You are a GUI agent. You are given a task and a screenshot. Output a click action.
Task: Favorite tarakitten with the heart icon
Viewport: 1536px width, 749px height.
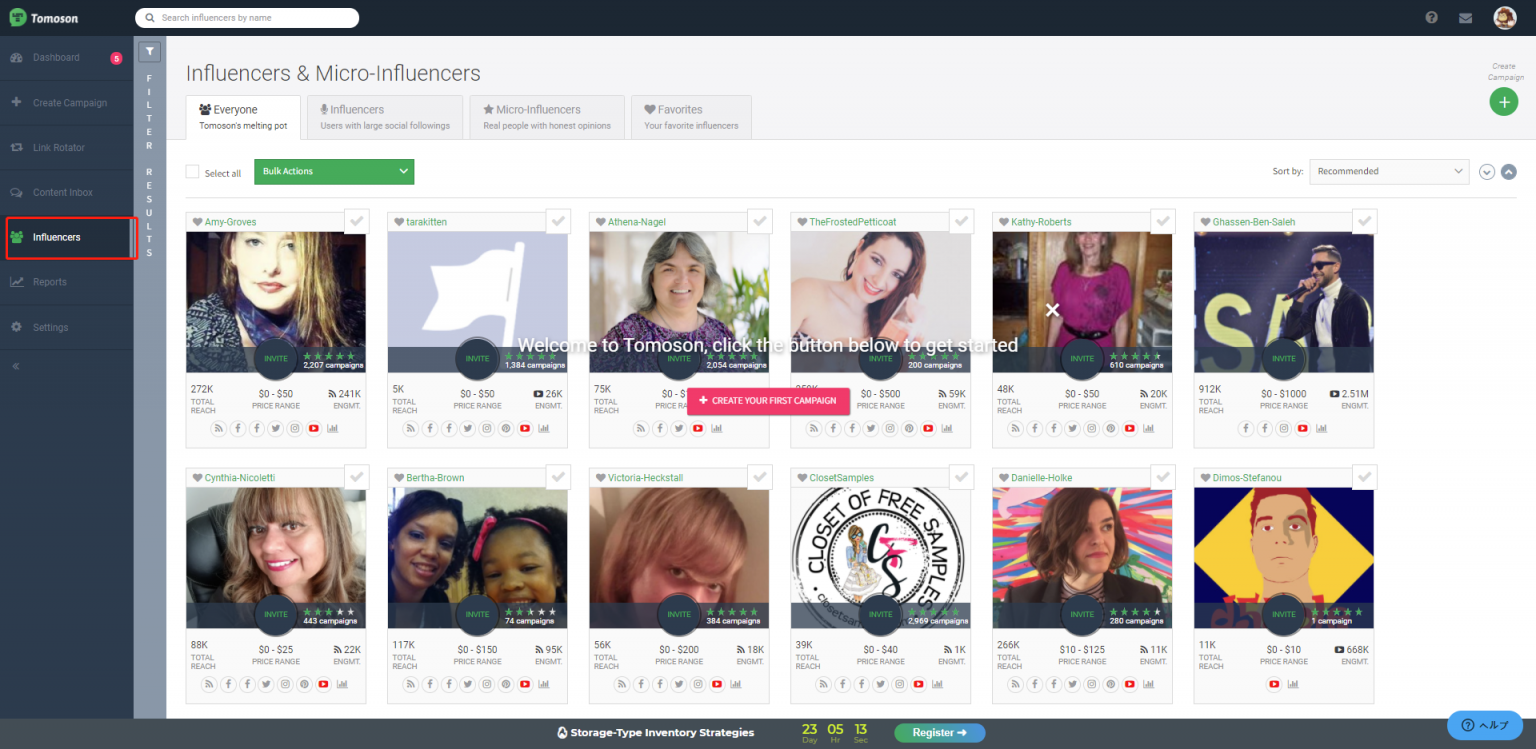[399, 222]
